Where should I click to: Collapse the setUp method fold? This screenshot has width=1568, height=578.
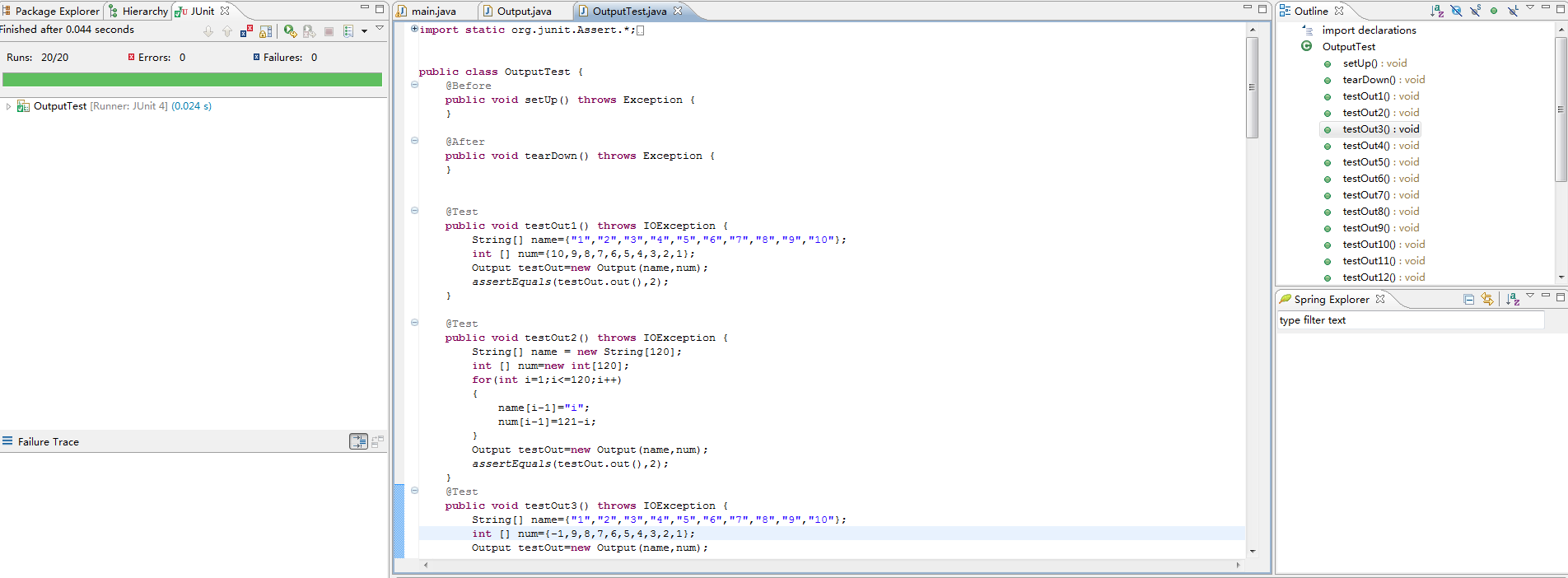pyautogui.click(x=414, y=85)
